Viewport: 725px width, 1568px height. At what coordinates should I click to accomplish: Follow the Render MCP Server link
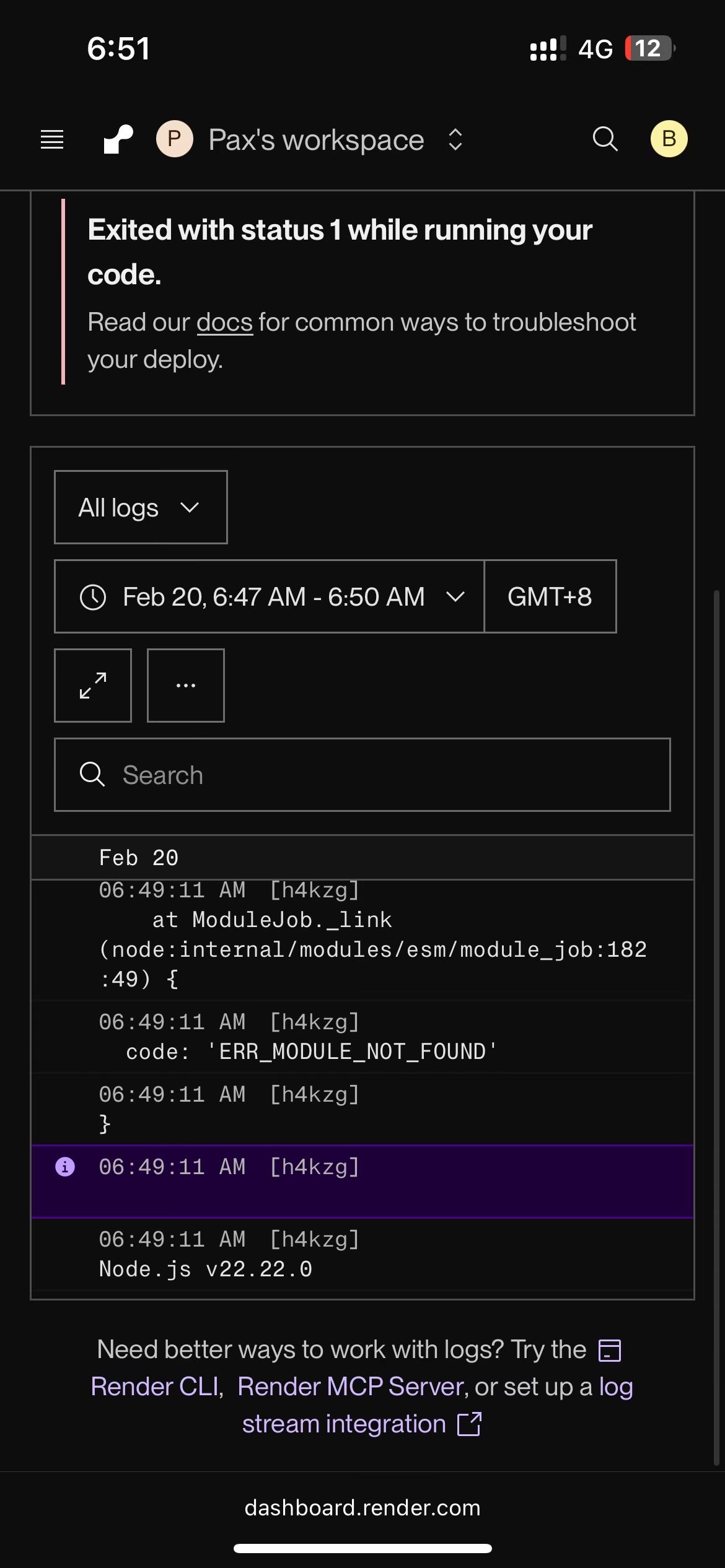point(351,1387)
